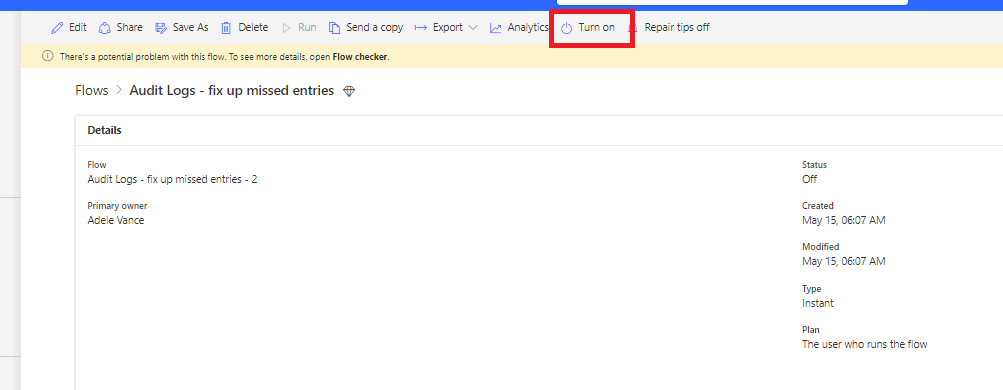The width and height of the screenshot is (1003, 390).
Task: Click the Type value Instant
Action: point(818,303)
